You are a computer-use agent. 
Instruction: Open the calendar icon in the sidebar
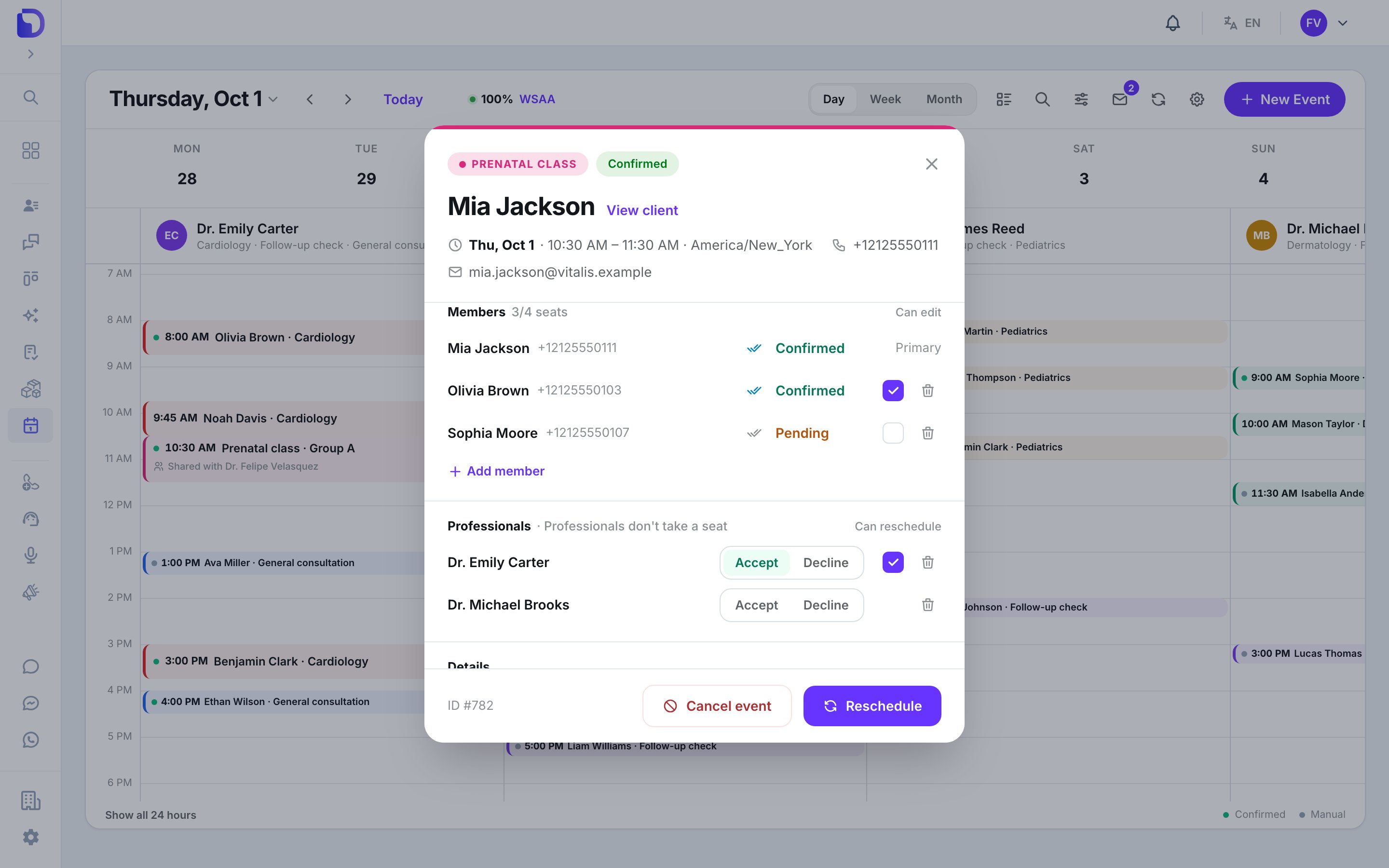coord(30,425)
